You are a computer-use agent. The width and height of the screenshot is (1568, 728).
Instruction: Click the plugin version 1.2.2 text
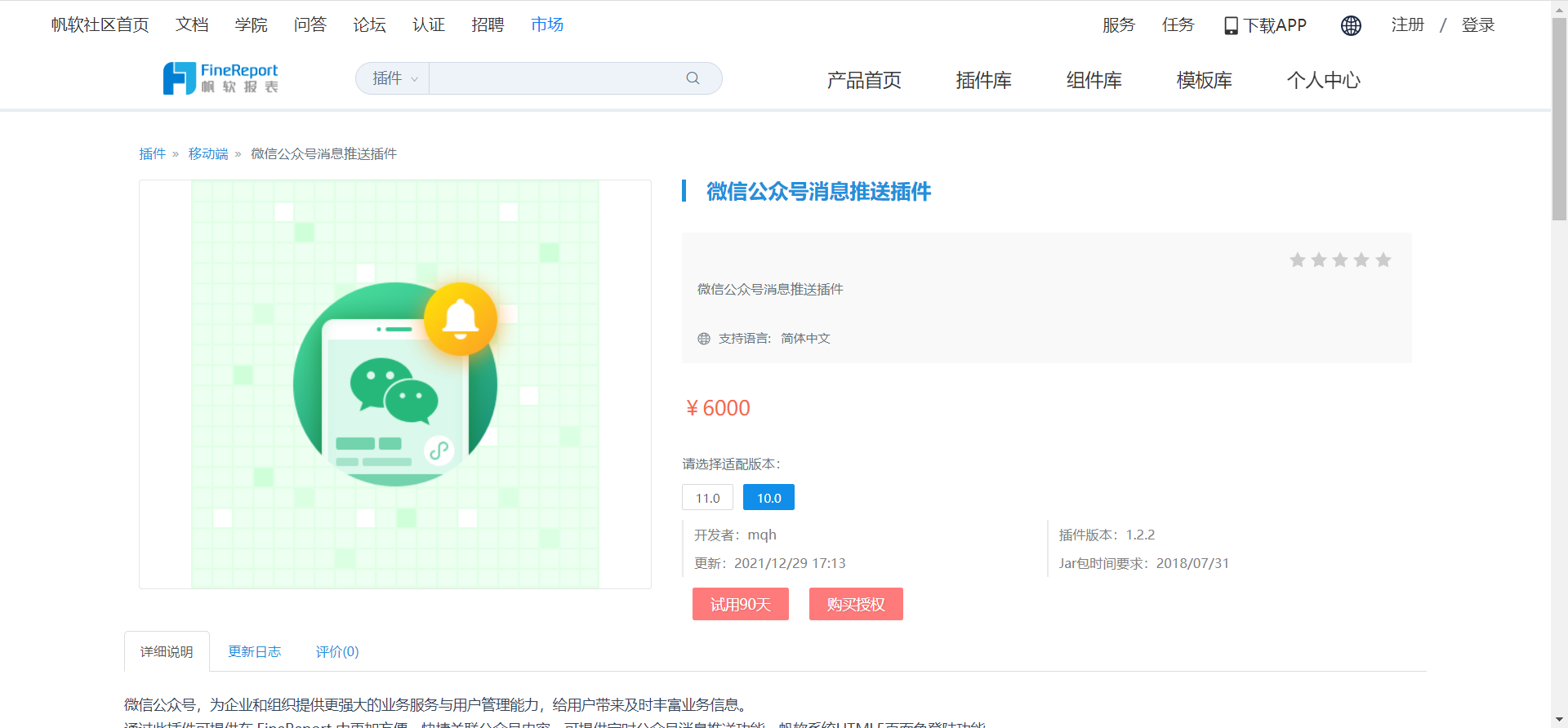[x=1140, y=535]
